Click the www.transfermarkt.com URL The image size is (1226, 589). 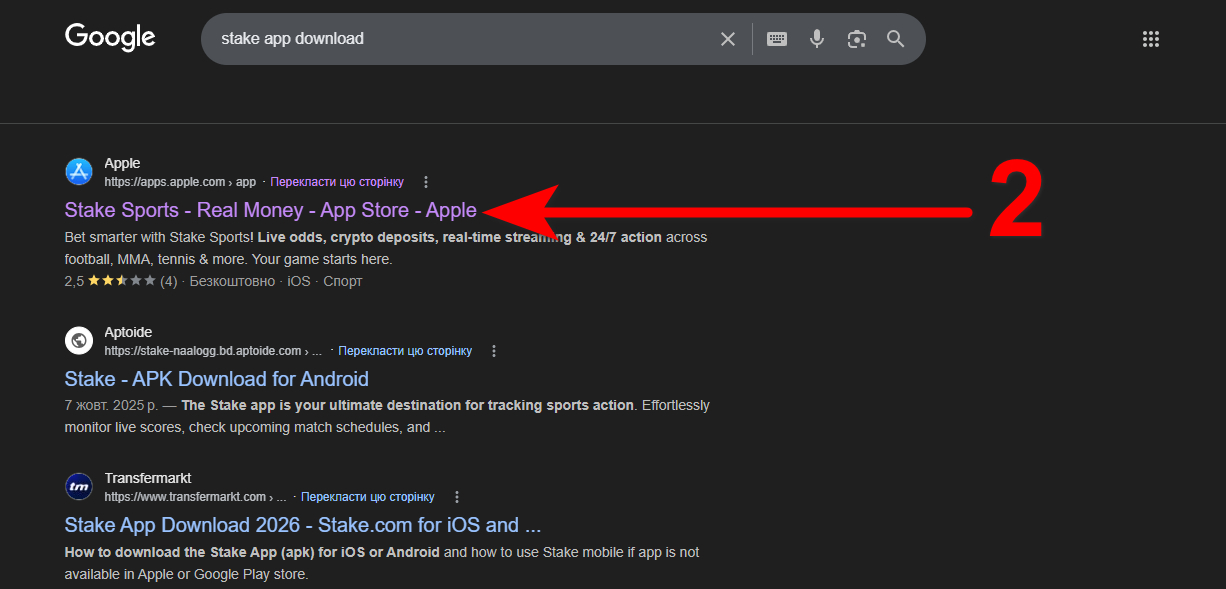[x=195, y=497]
